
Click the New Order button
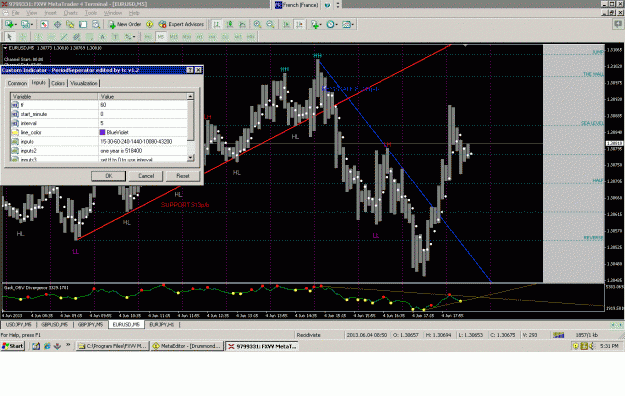[125, 24]
